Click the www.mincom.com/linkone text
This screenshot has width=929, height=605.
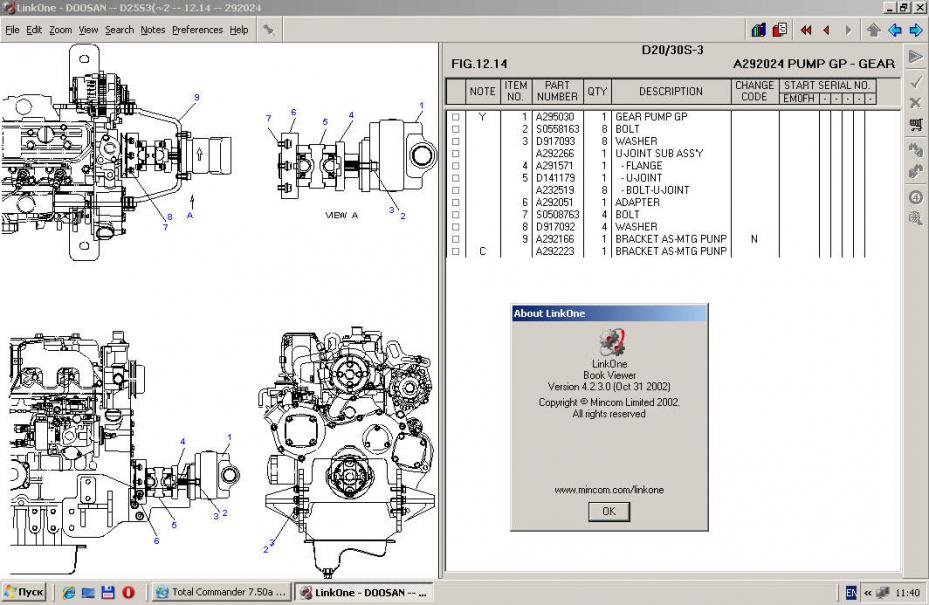coord(609,490)
